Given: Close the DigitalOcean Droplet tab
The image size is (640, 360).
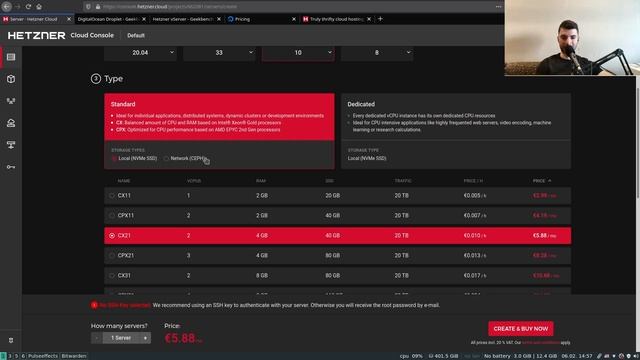Looking at the screenshot, I should pos(144,19).
